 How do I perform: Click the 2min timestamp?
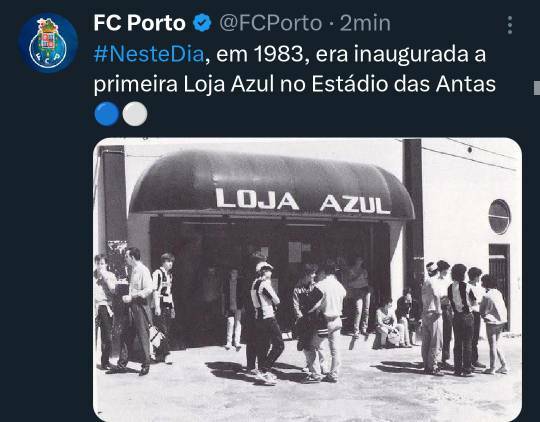tap(365, 23)
